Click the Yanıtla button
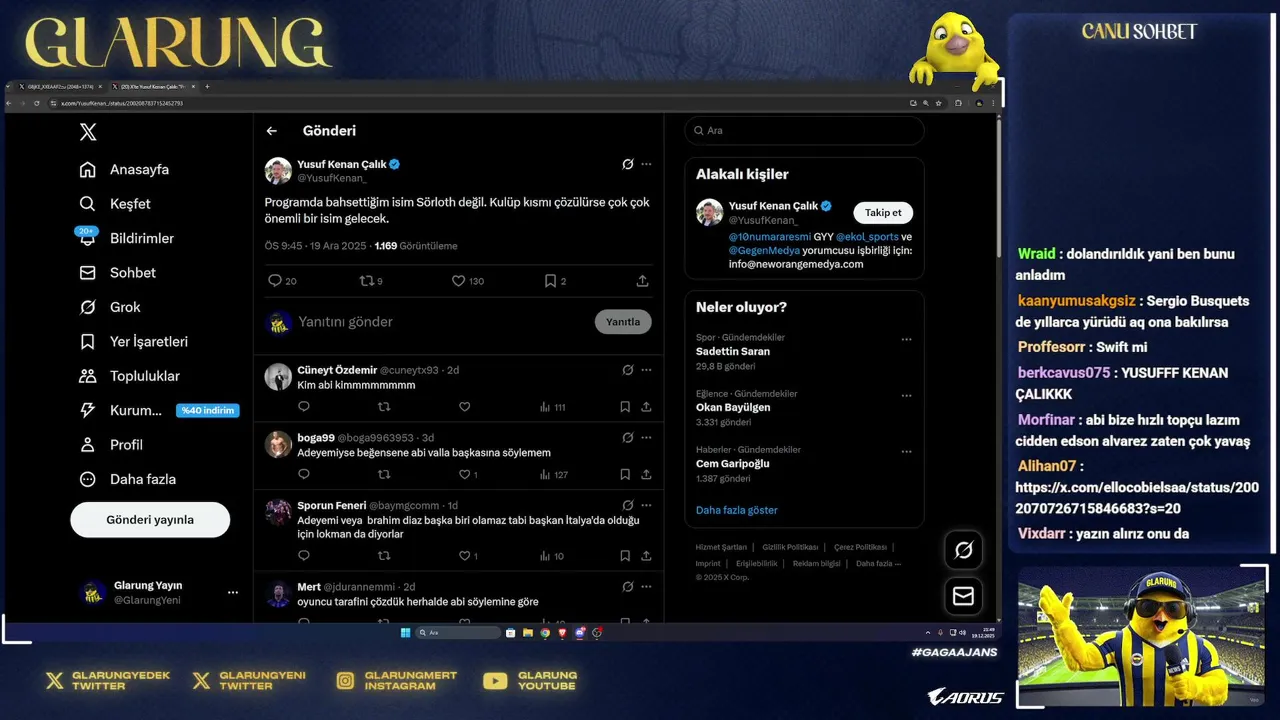This screenshot has height=720, width=1280. 623,322
